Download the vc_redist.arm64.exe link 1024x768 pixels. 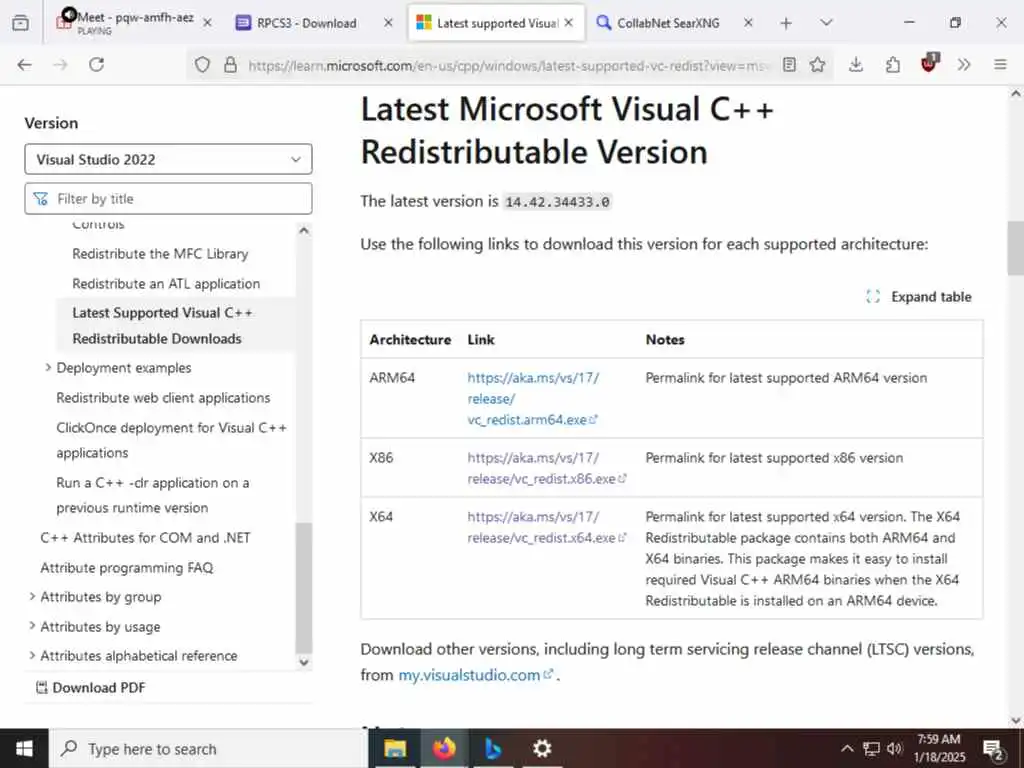(x=532, y=398)
